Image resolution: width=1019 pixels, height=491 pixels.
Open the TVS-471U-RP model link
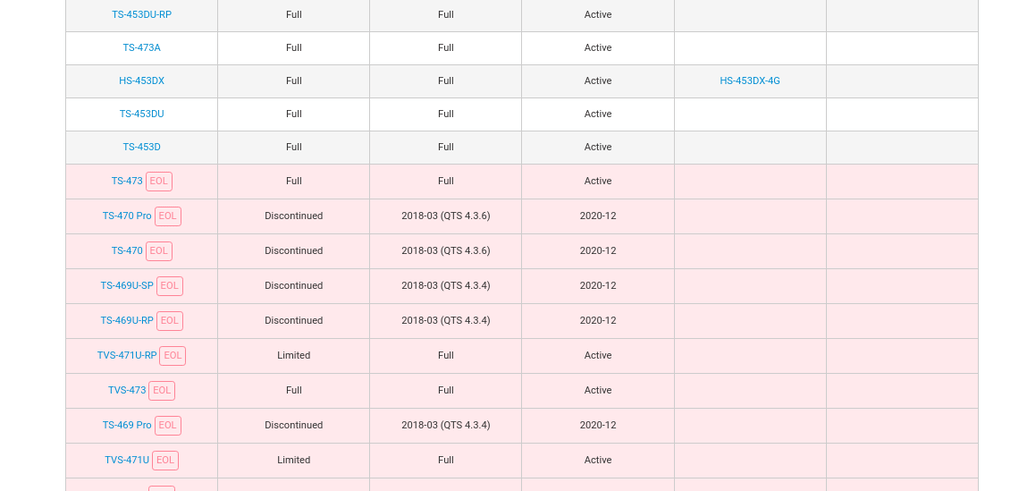click(x=127, y=356)
